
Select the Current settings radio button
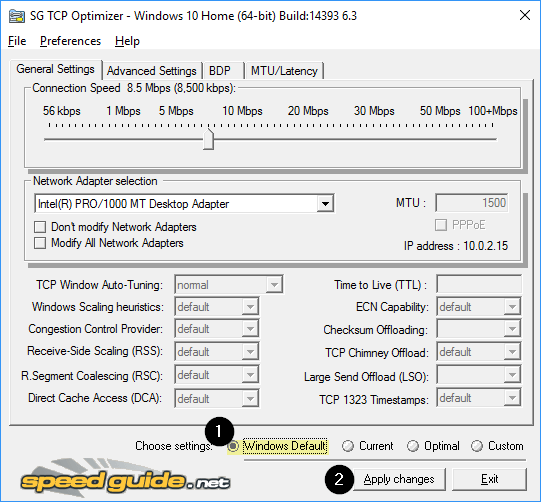point(348,446)
